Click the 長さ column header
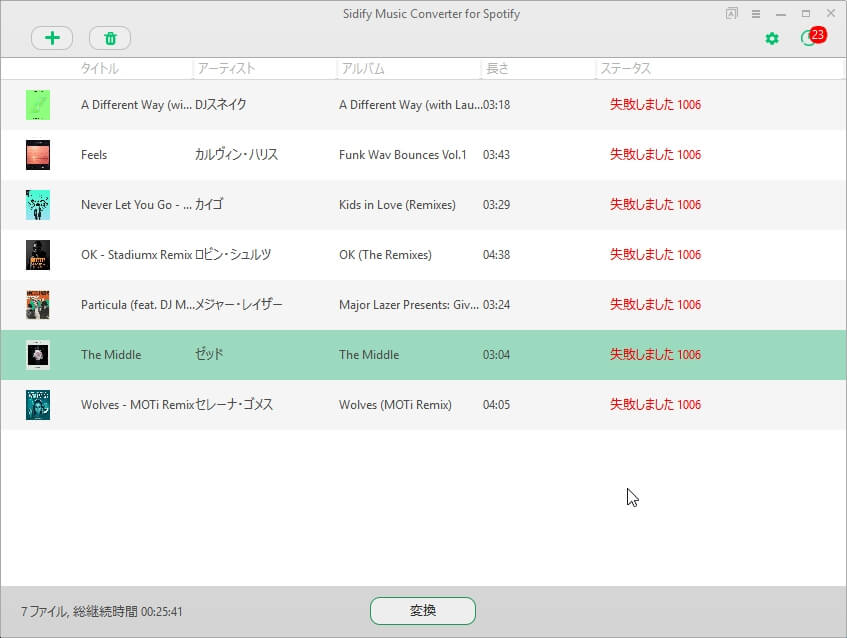Image resolution: width=847 pixels, height=638 pixels. (497, 69)
